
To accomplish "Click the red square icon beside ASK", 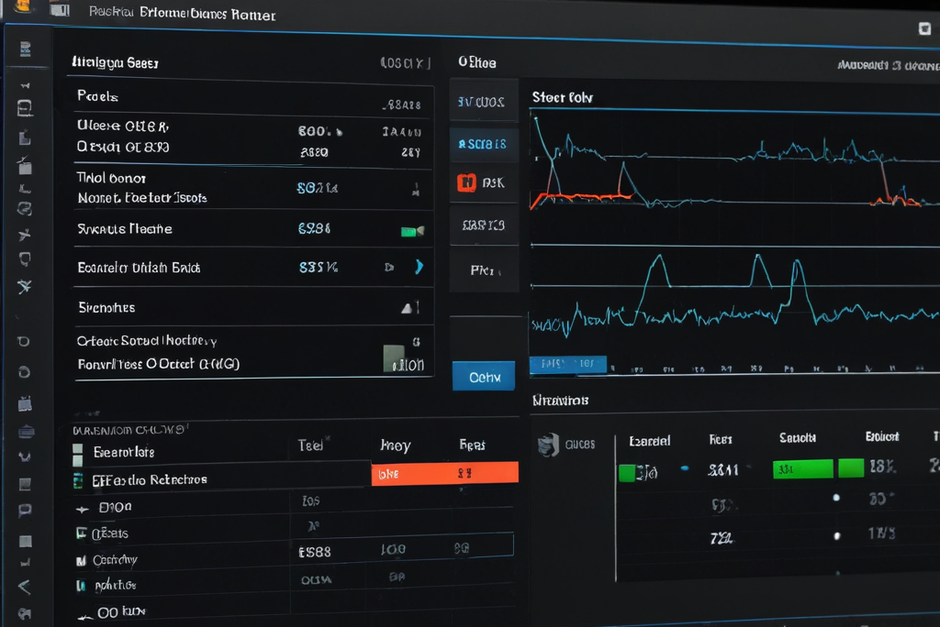I will [466, 182].
